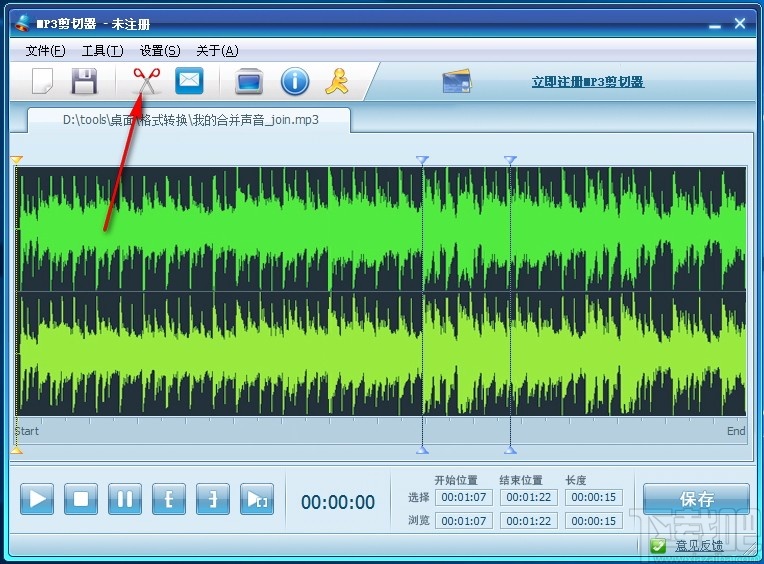
Task: Play the selected segment button
Action: click(257, 499)
